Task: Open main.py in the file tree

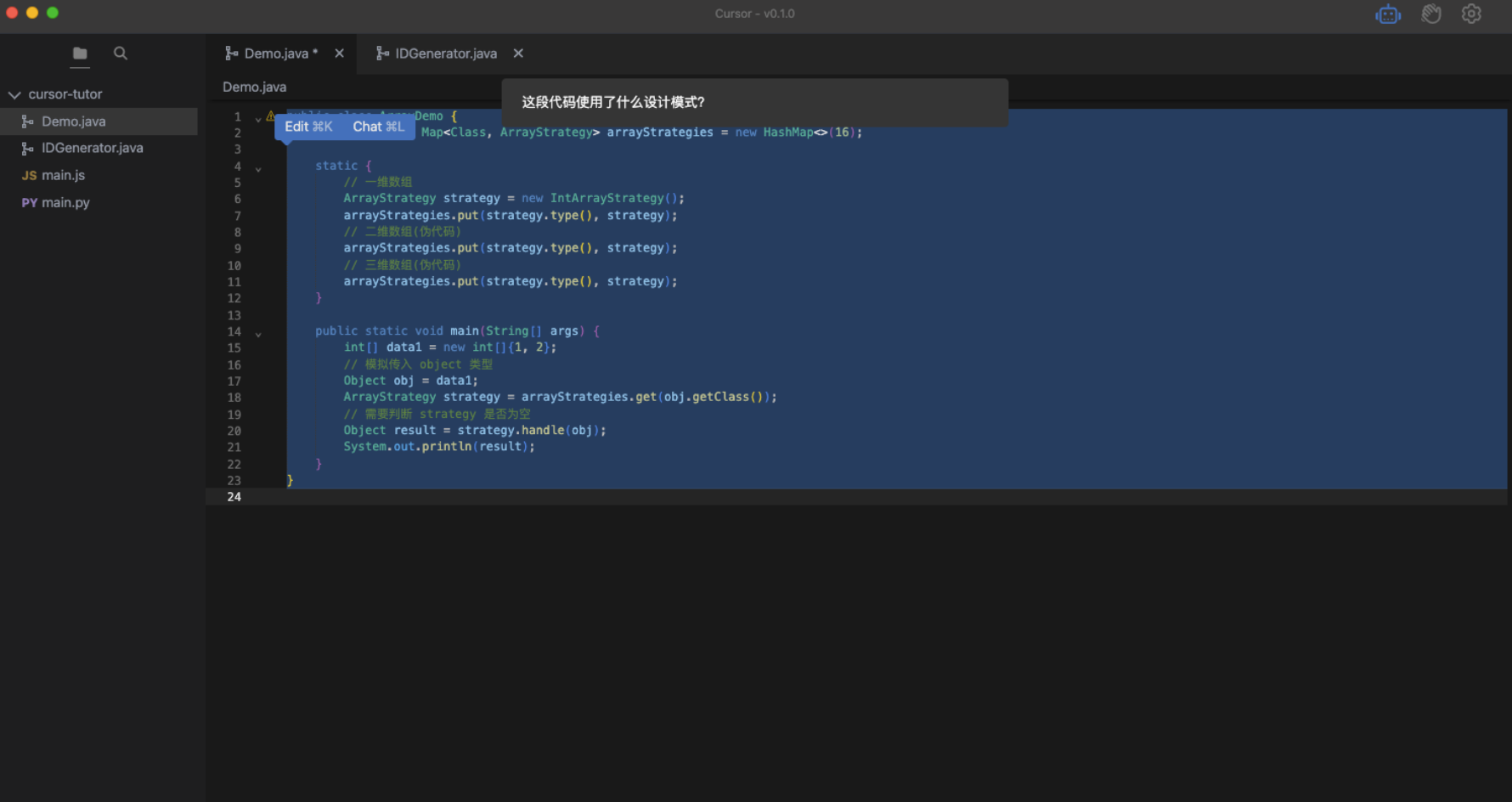Action: click(99, 202)
